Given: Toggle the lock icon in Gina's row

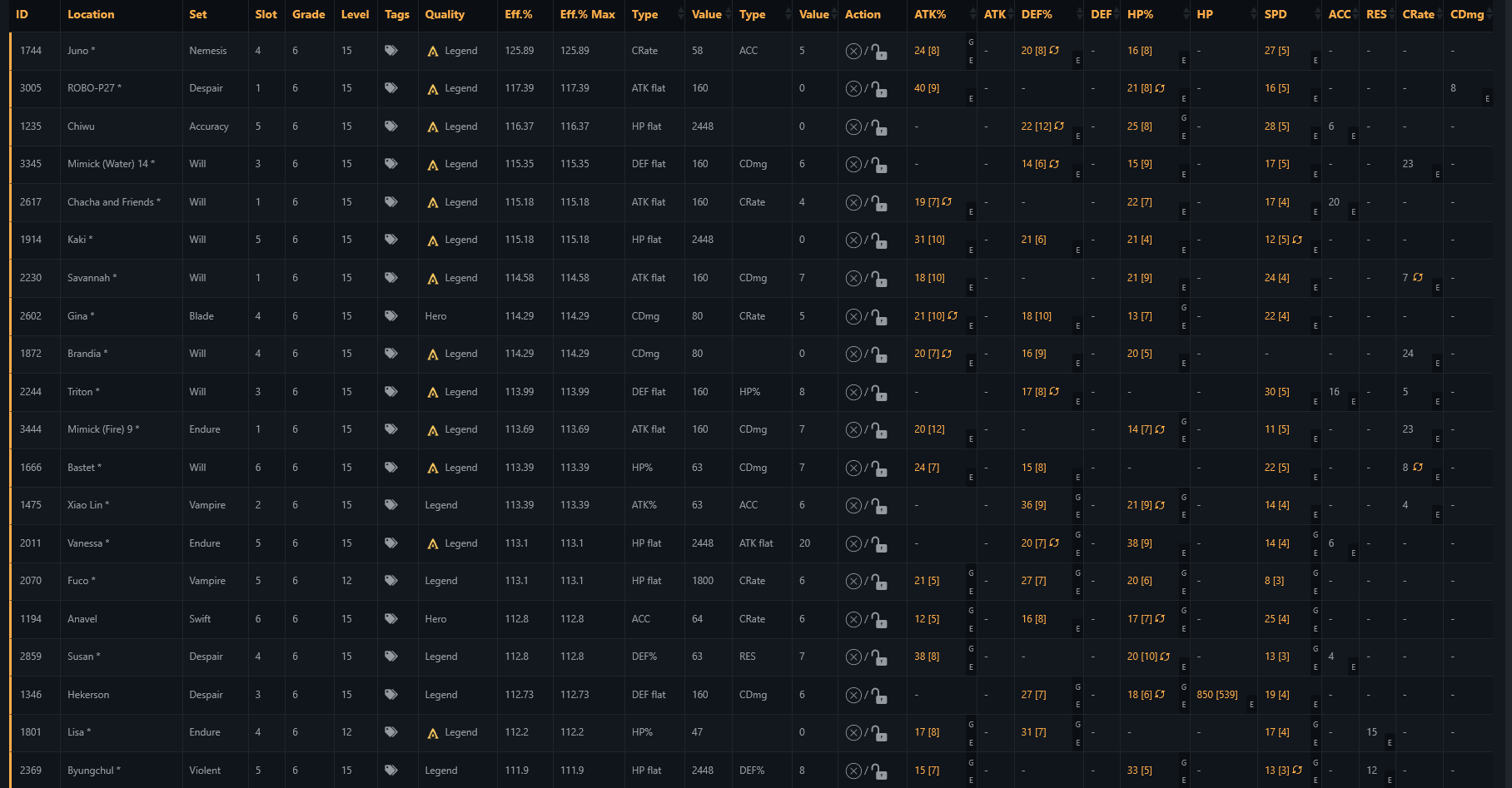Looking at the screenshot, I should (879, 317).
